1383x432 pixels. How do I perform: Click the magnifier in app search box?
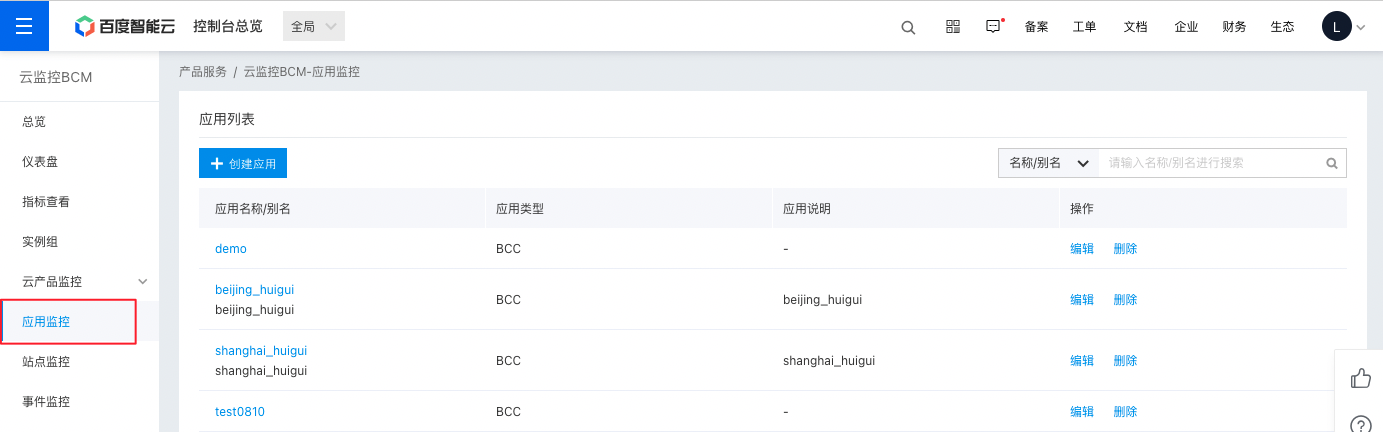(1332, 163)
